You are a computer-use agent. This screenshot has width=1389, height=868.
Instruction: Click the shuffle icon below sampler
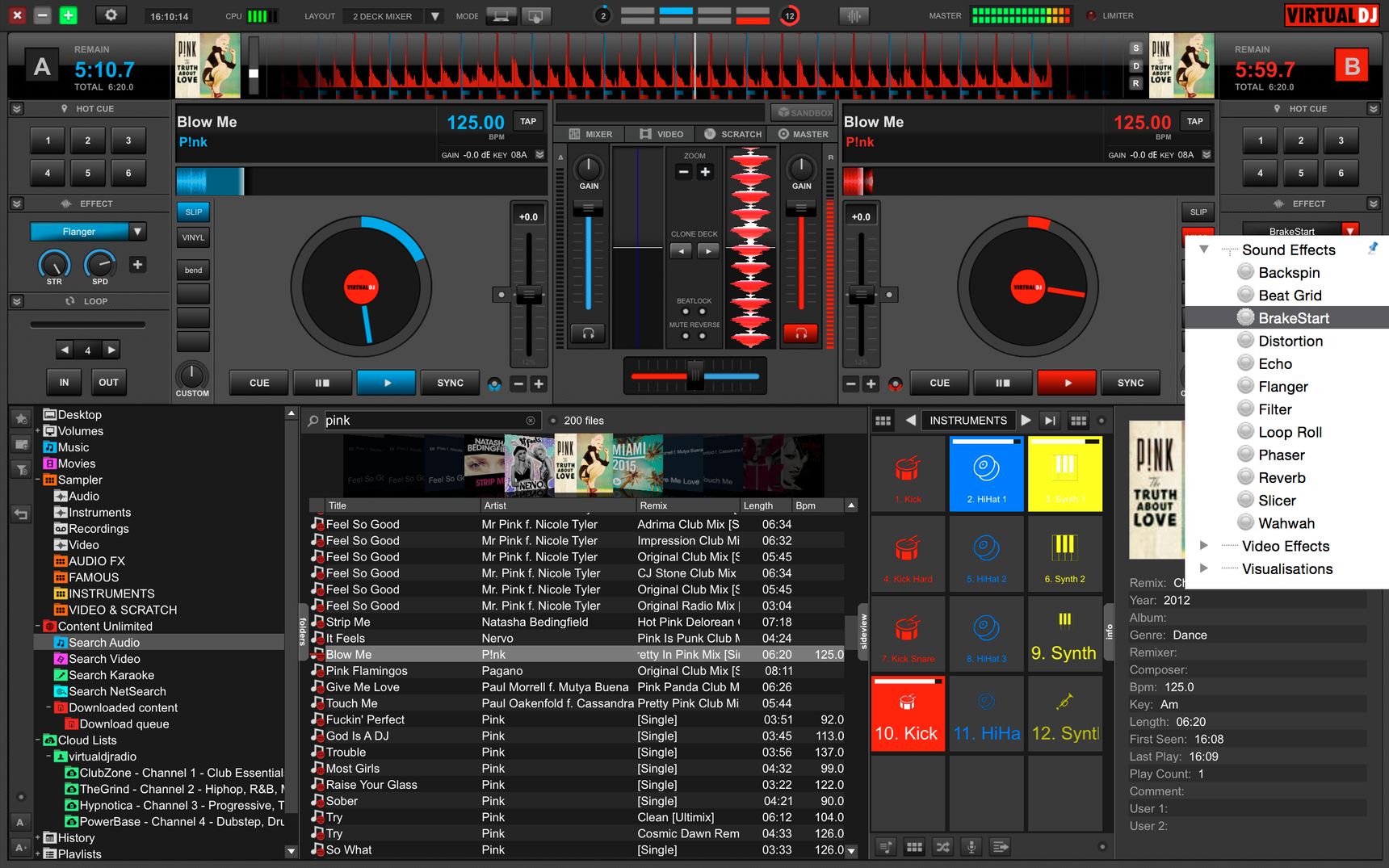point(942,846)
